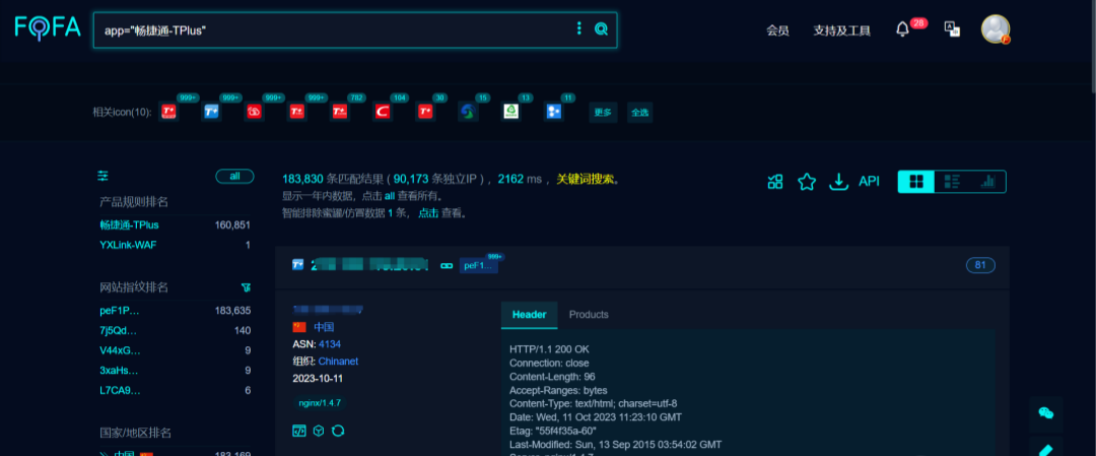1096x456 pixels.
Task: Click 'all' link to view all data
Action: point(390,197)
